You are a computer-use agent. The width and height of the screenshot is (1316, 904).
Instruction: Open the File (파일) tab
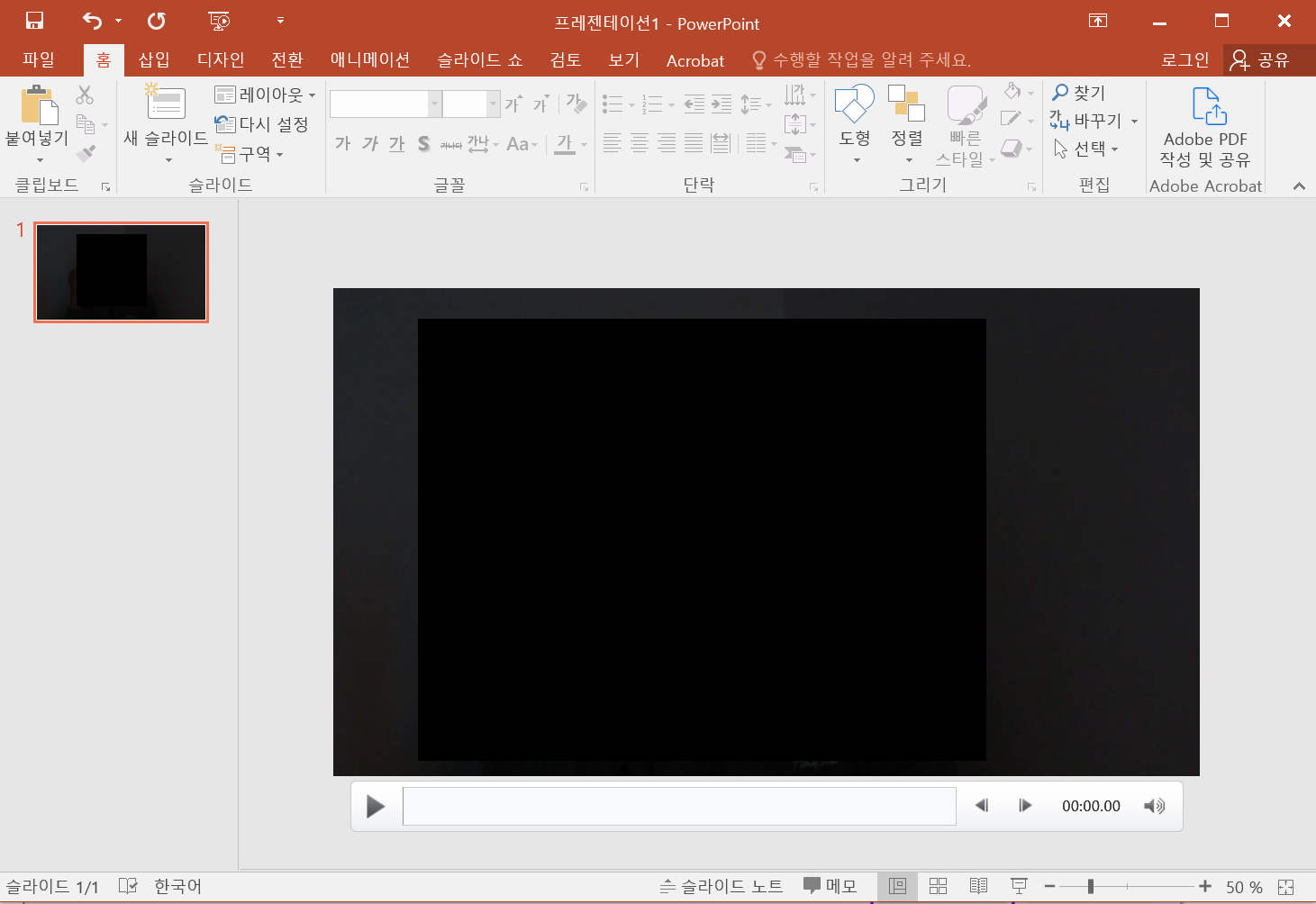point(39,60)
